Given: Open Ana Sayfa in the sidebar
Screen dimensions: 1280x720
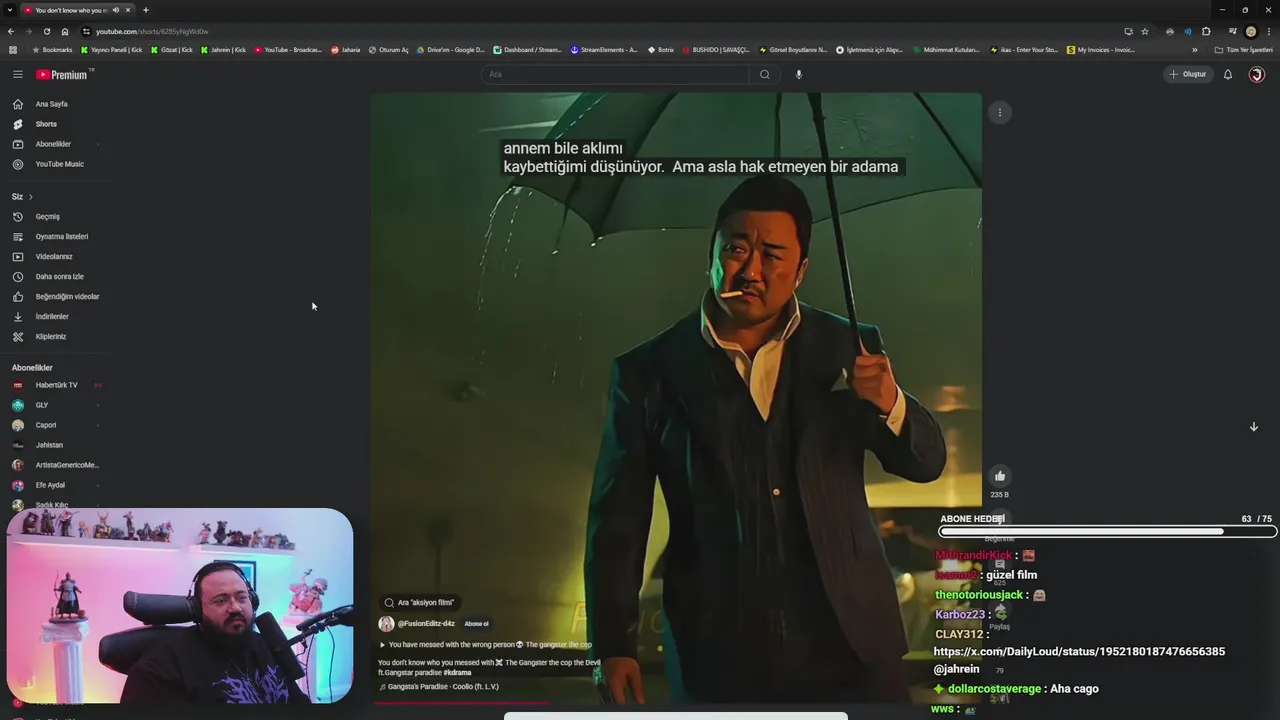Looking at the screenshot, I should [52, 104].
